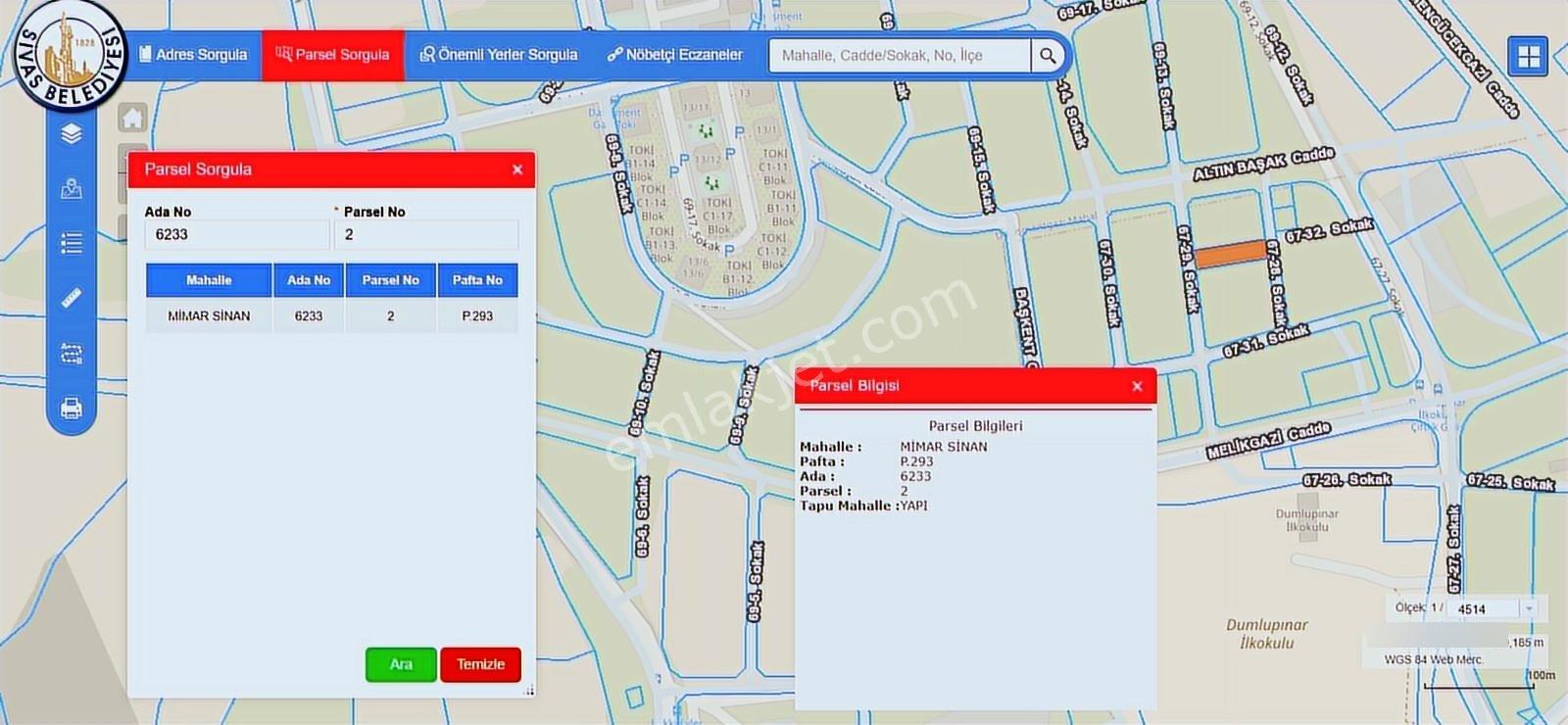Click the search magnifier button
The image size is (1568, 725).
click(1048, 56)
